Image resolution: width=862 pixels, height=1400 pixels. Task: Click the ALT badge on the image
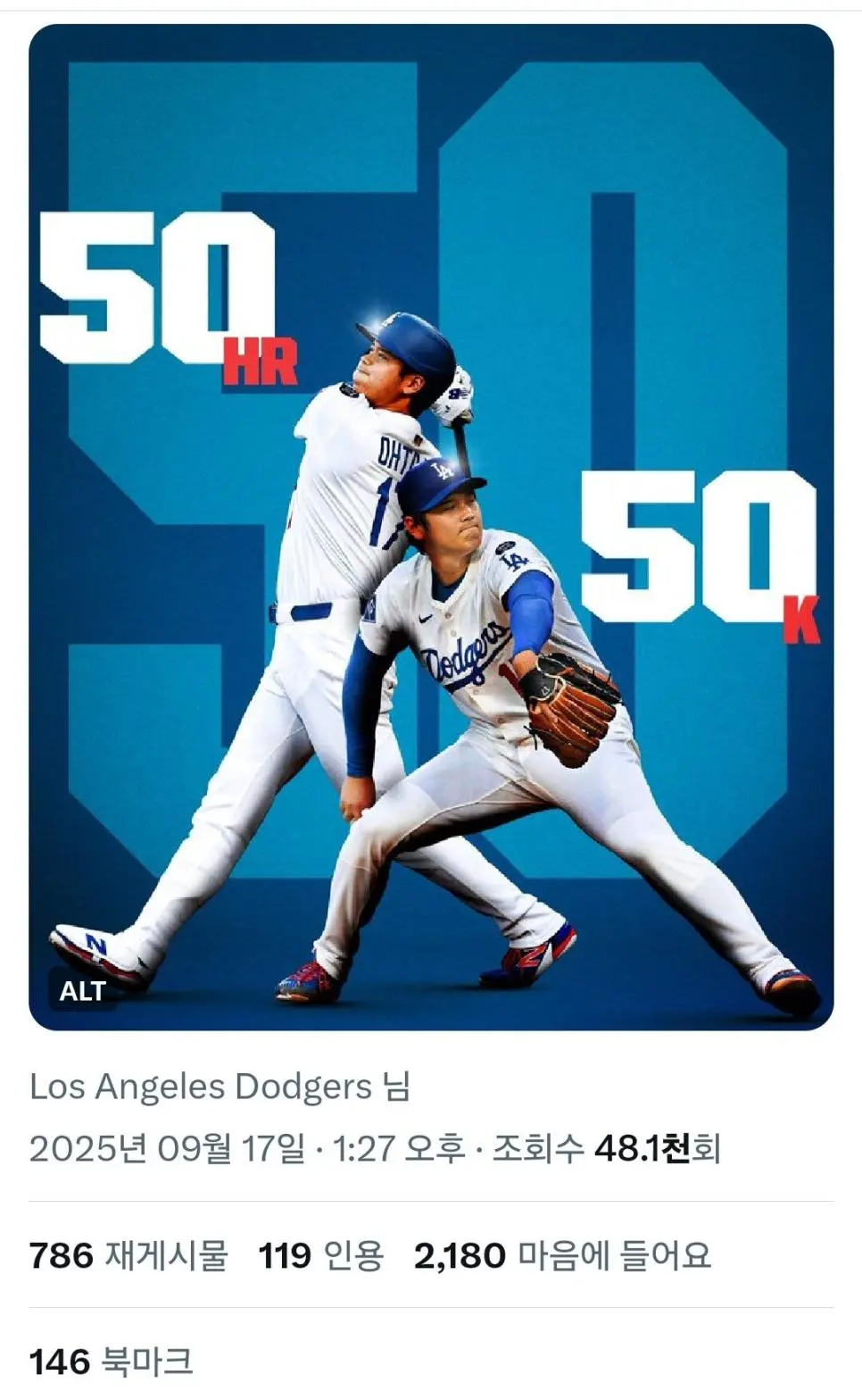click(x=82, y=991)
